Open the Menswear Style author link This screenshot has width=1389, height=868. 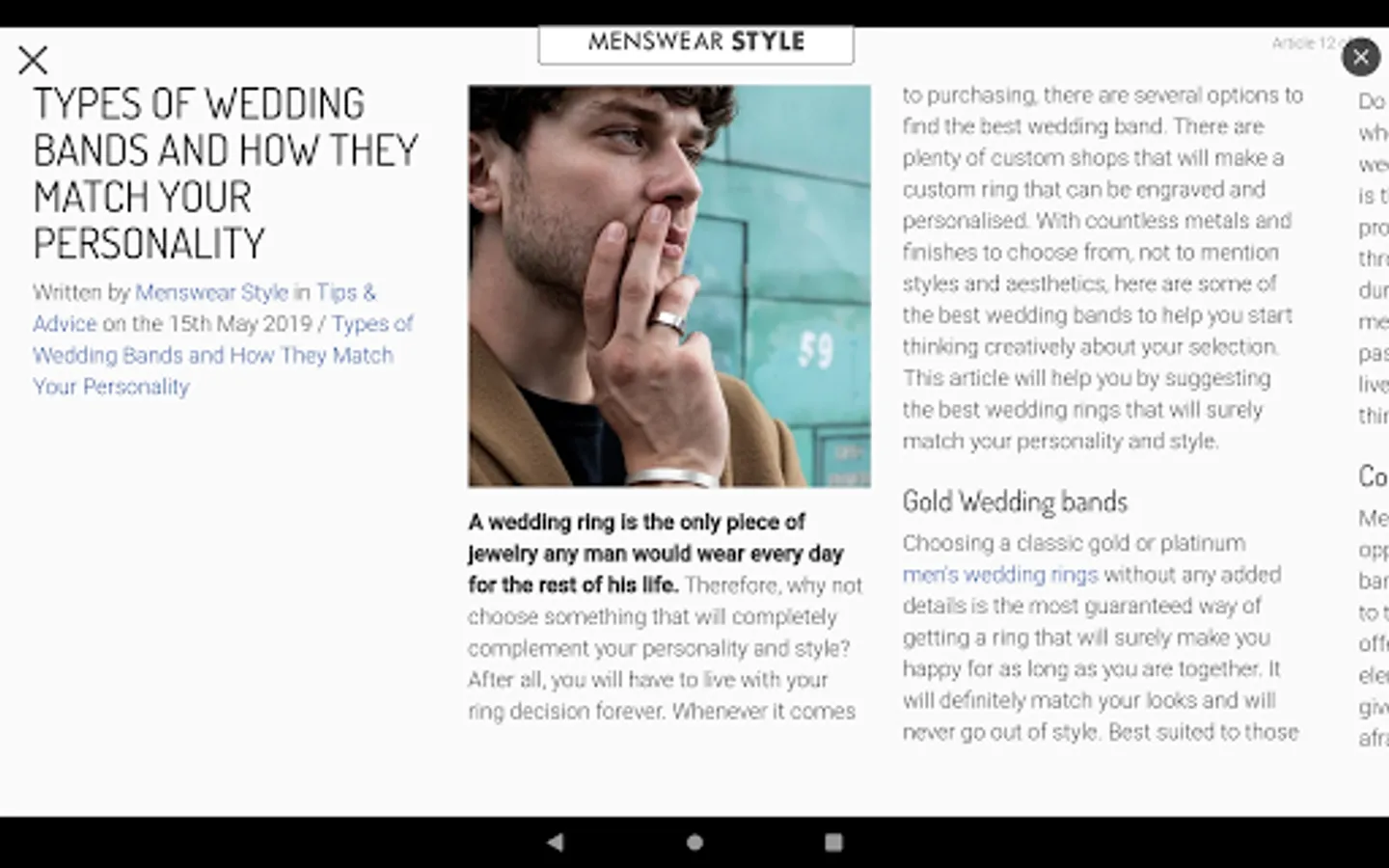(211, 292)
